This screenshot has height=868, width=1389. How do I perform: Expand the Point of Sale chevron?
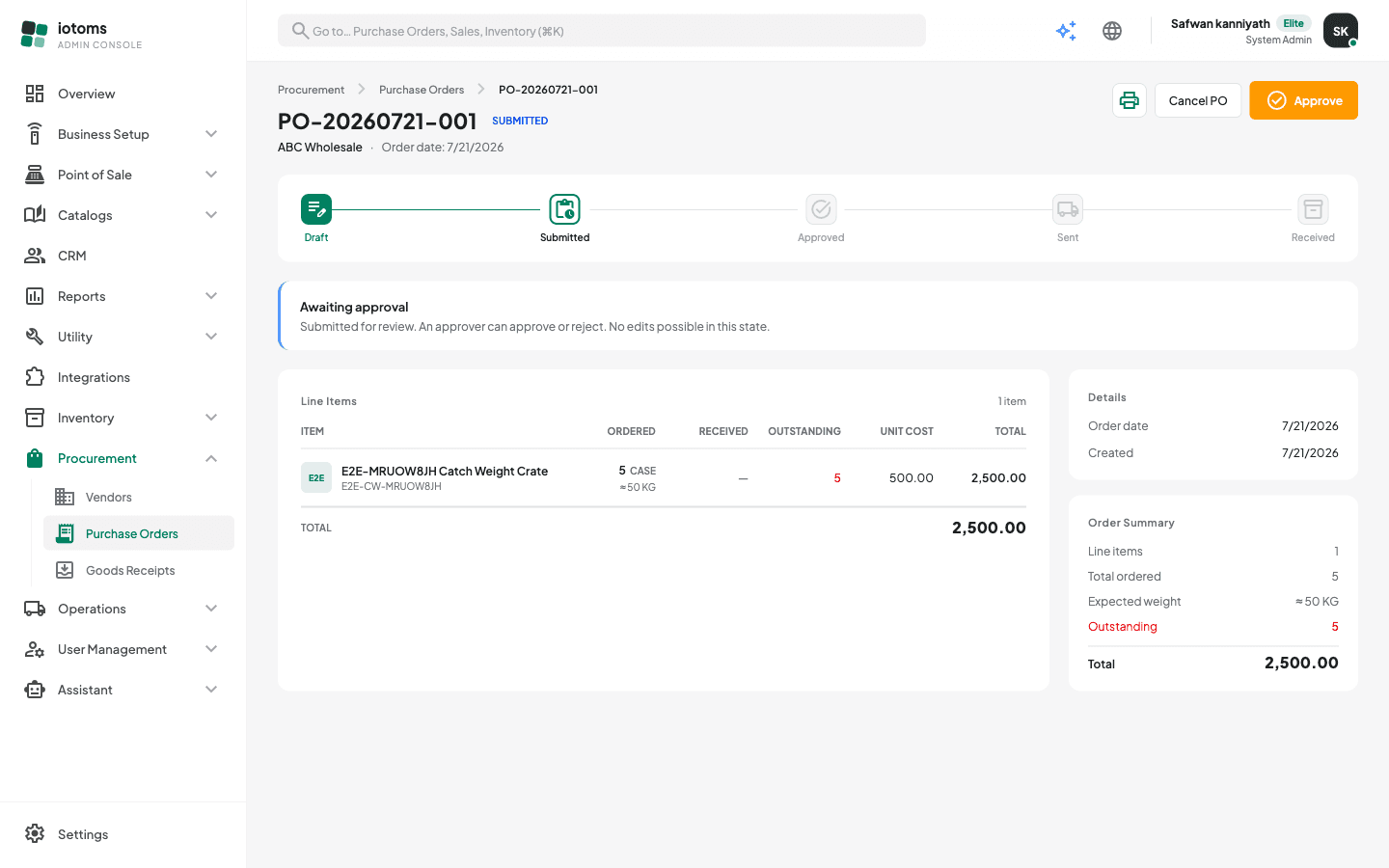[211, 175]
